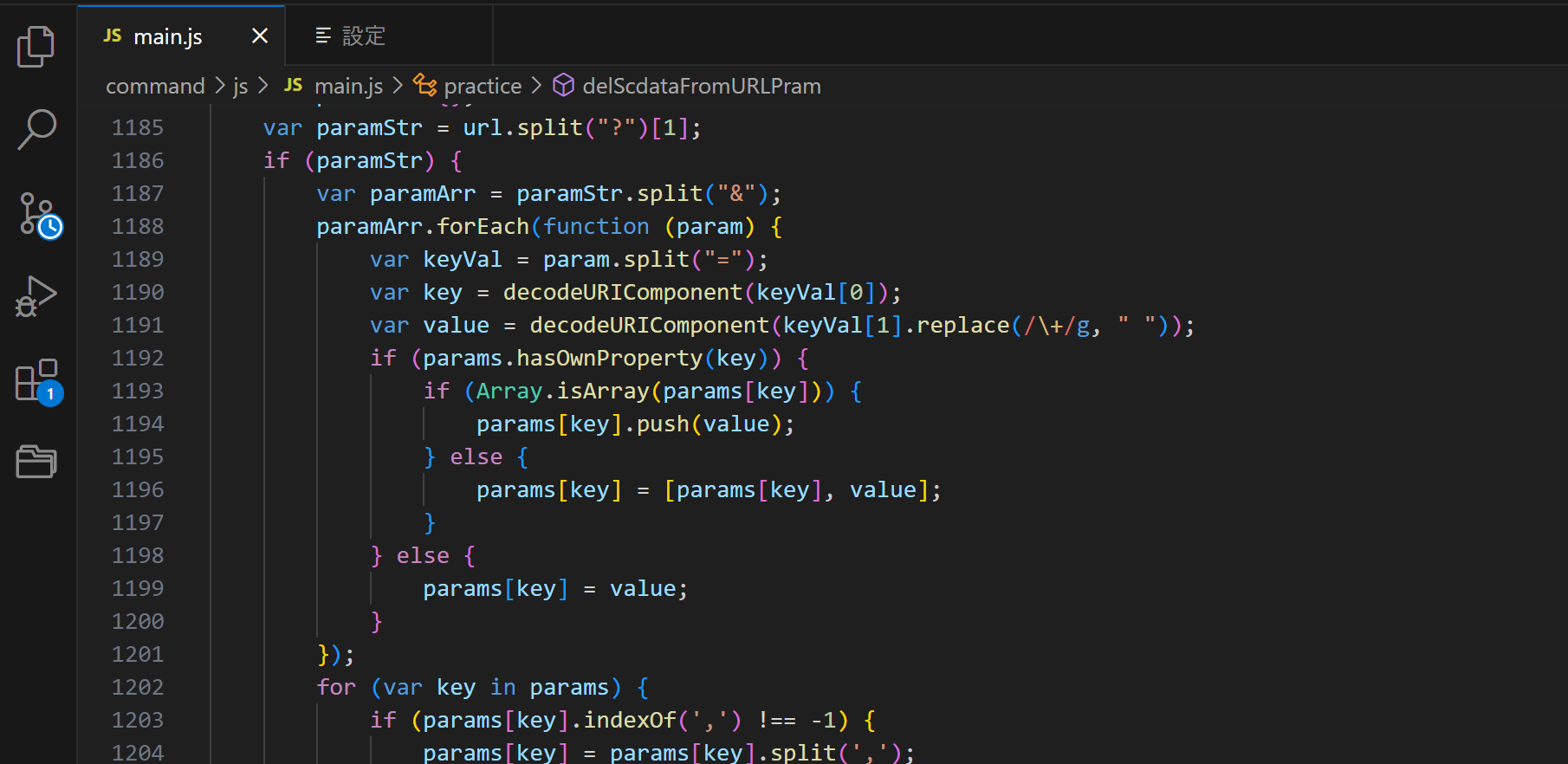Click the replace call on line 1191

coord(963,325)
